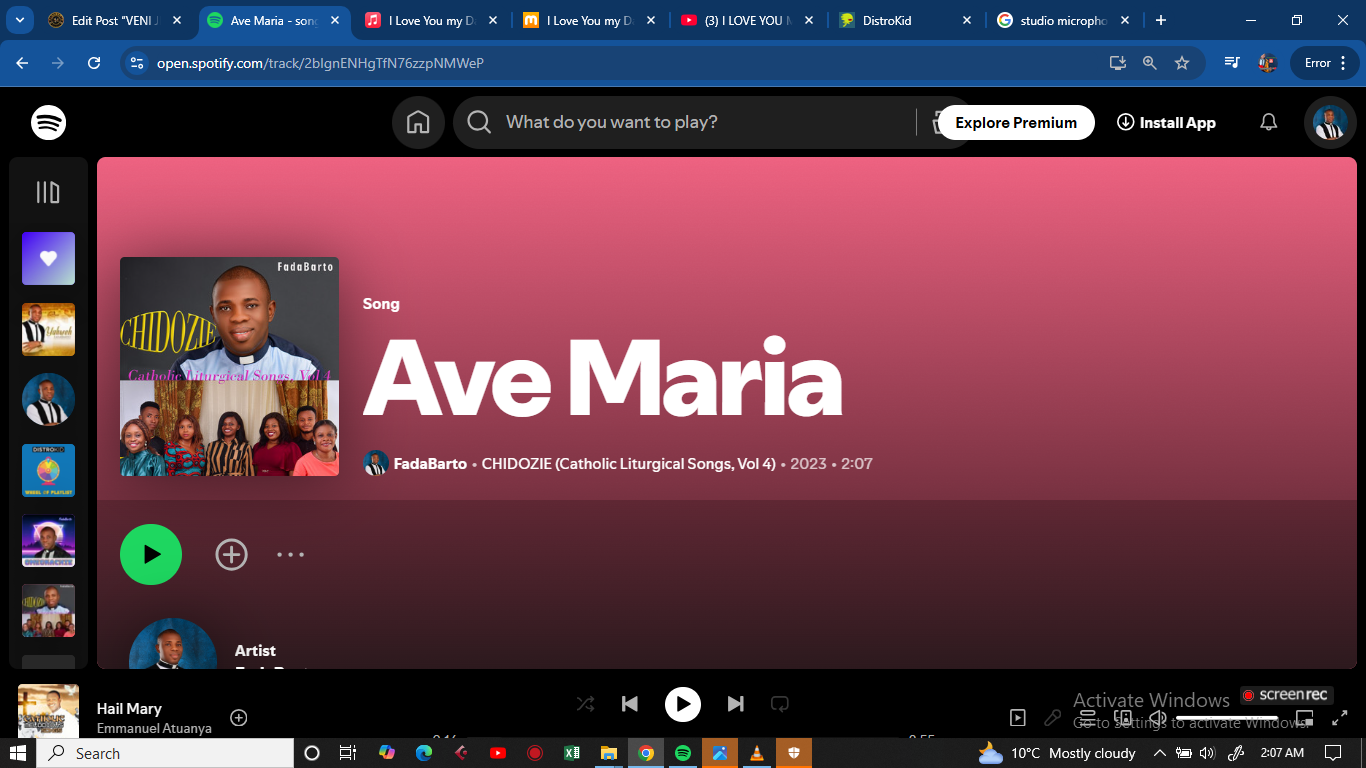Image resolution: width=1366 pixels, height=768 pixels.
Task: Add Ave Maria to Liked Songs
Action: (231, 554)
